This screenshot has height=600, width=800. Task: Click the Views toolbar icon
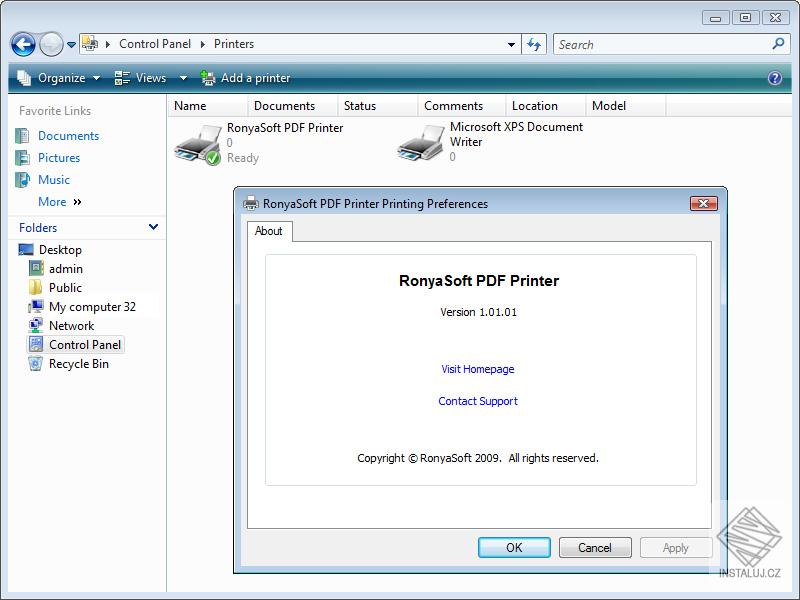pos(122,78)
